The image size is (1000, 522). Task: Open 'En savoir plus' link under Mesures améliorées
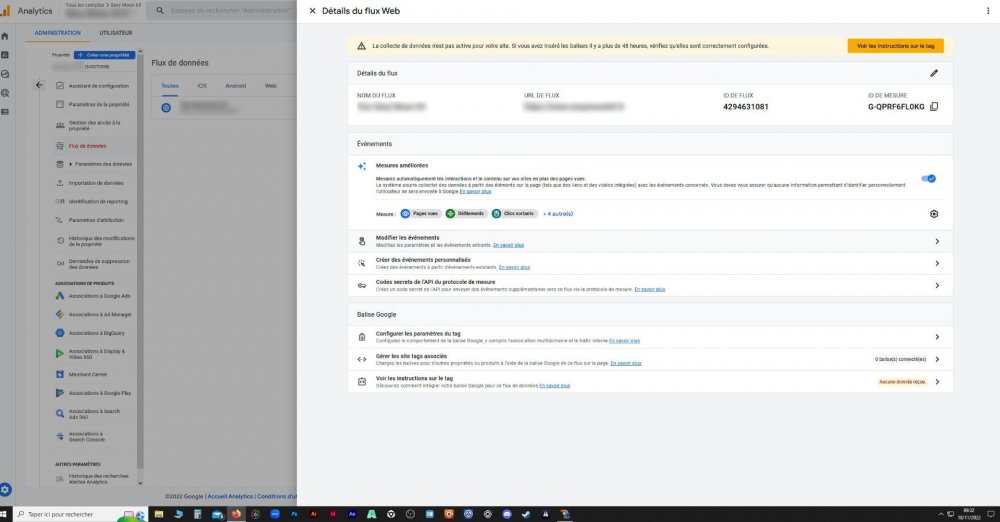point(475,191)
